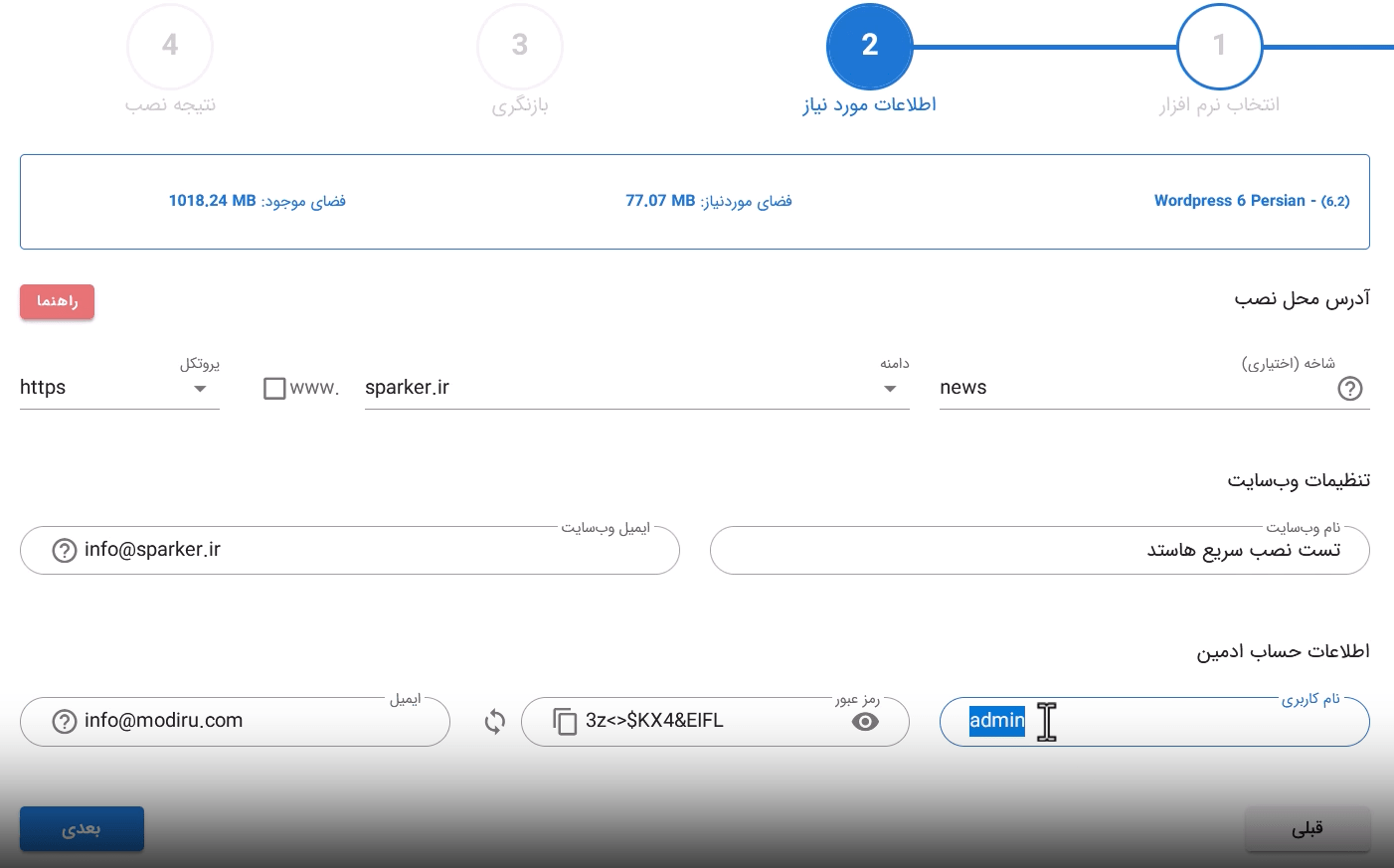Select step 2 required information
This screenshot has height=868, width=1394.
click(869, 46)
